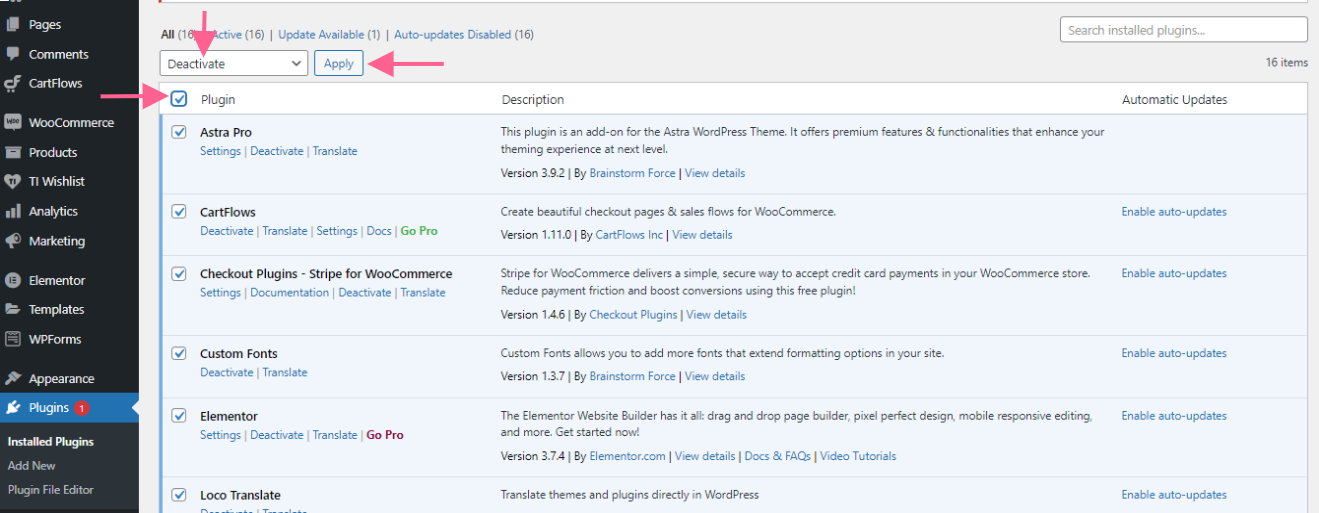Click the Comments speech bubble icon

[x=12, y=54]
